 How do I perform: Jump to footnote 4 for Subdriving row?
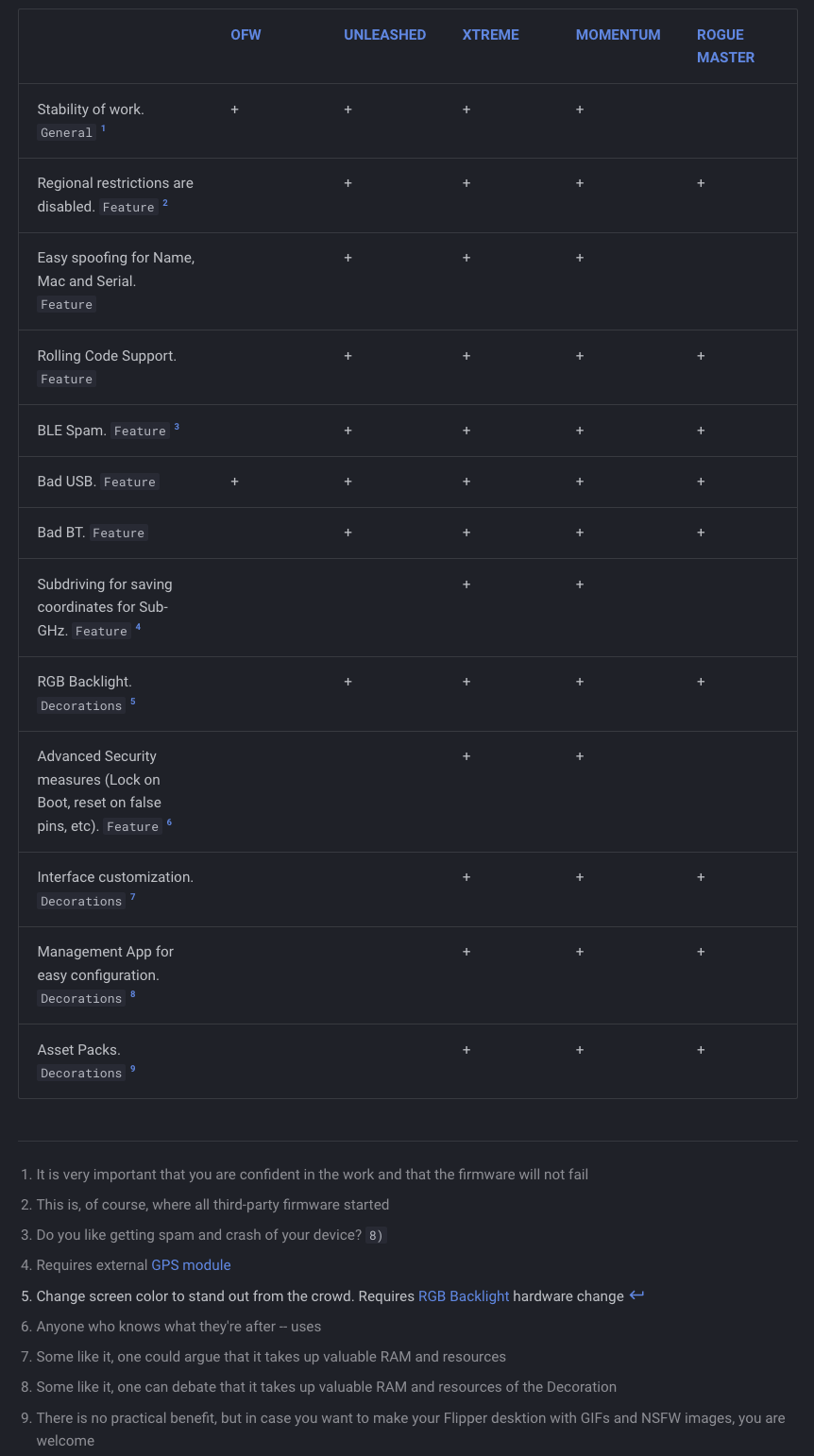click(x=138, y=627)
